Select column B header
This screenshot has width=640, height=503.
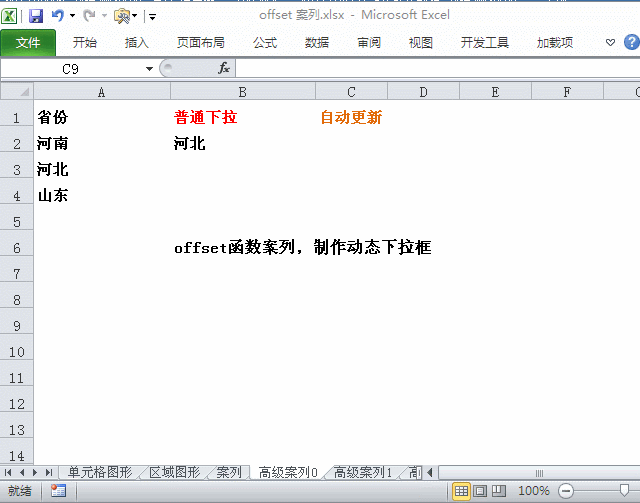242,92
